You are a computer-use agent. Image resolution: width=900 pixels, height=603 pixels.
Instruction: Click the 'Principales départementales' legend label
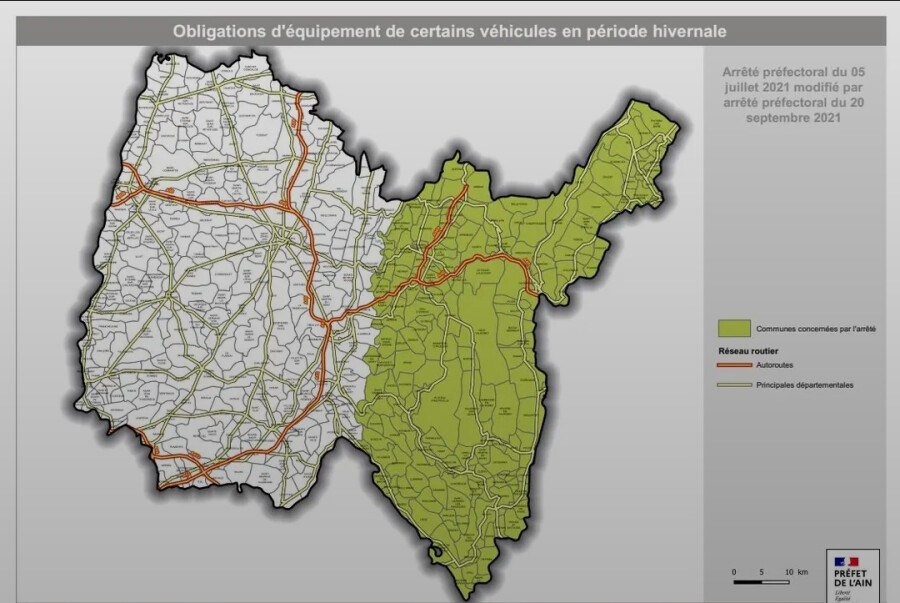[804, 385]
